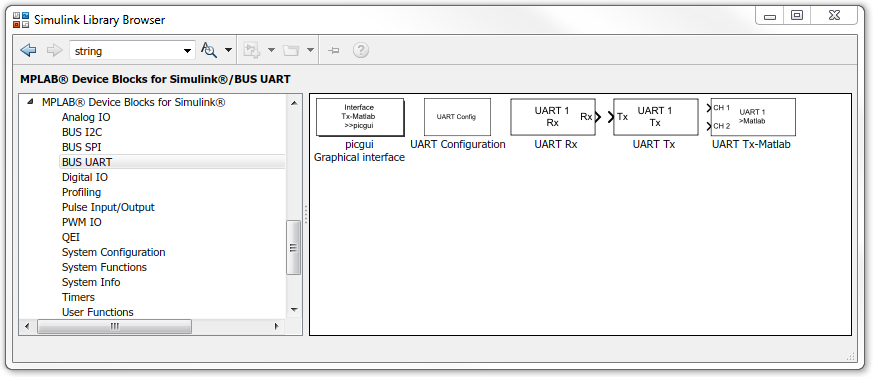Select PWM IO library
The height and width of the screenshot is (377, 873).
coord(82,222)
